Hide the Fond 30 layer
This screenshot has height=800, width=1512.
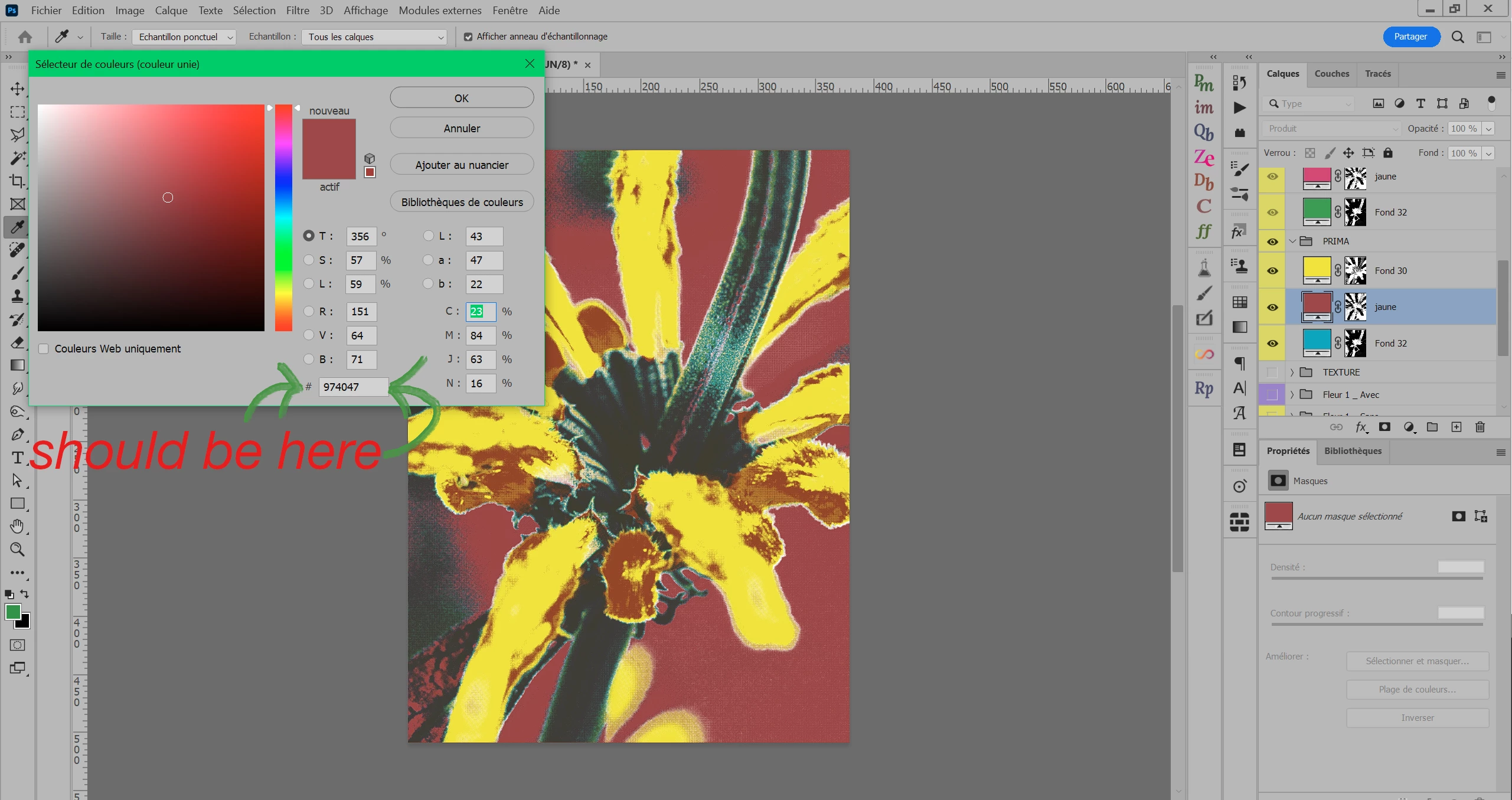1272,271
